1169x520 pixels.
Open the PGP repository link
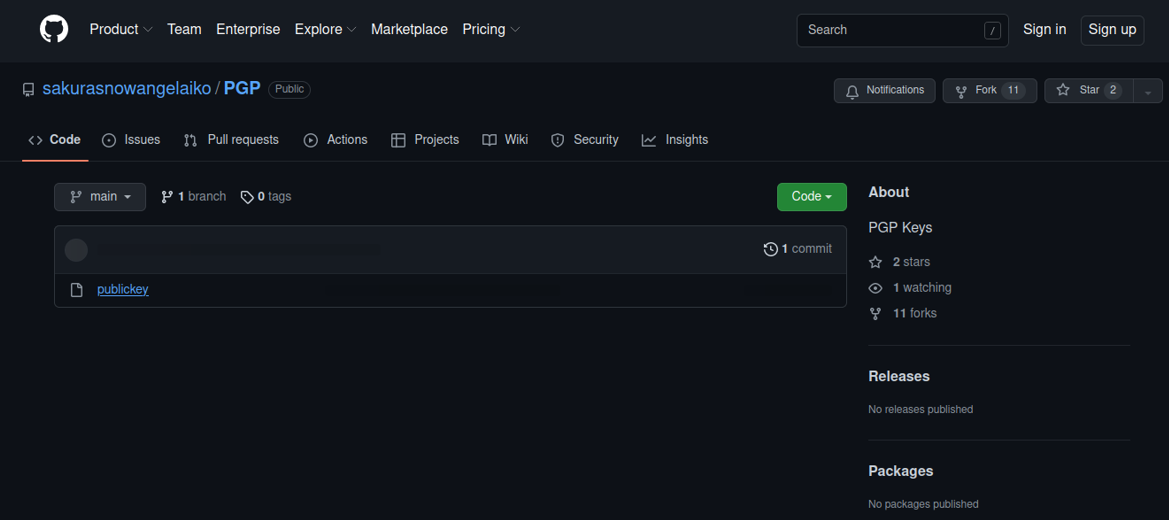[x=242, y=89]
